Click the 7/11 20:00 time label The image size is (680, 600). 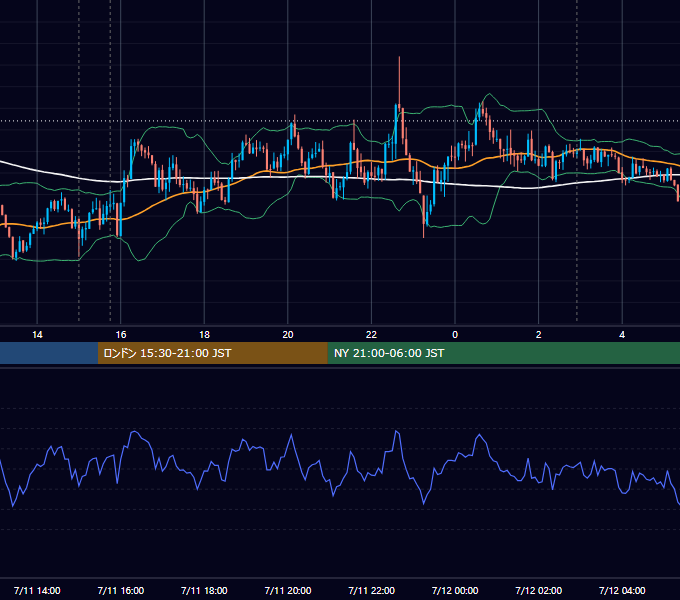[288, 590]
